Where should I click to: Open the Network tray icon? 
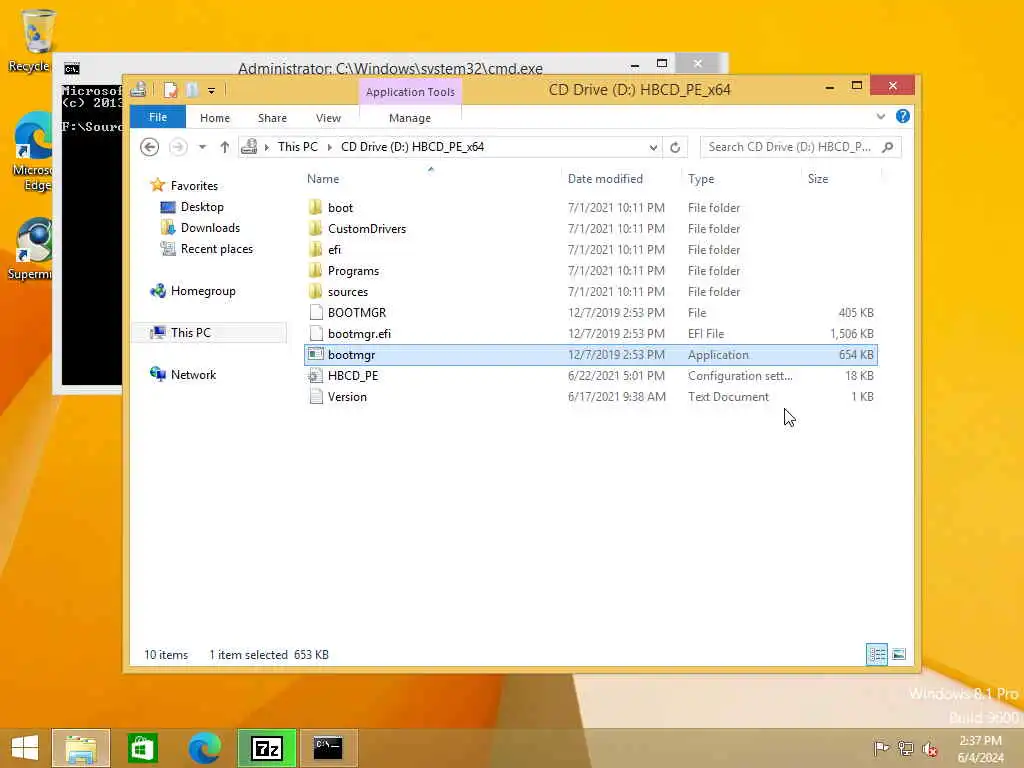coord(905,748)
